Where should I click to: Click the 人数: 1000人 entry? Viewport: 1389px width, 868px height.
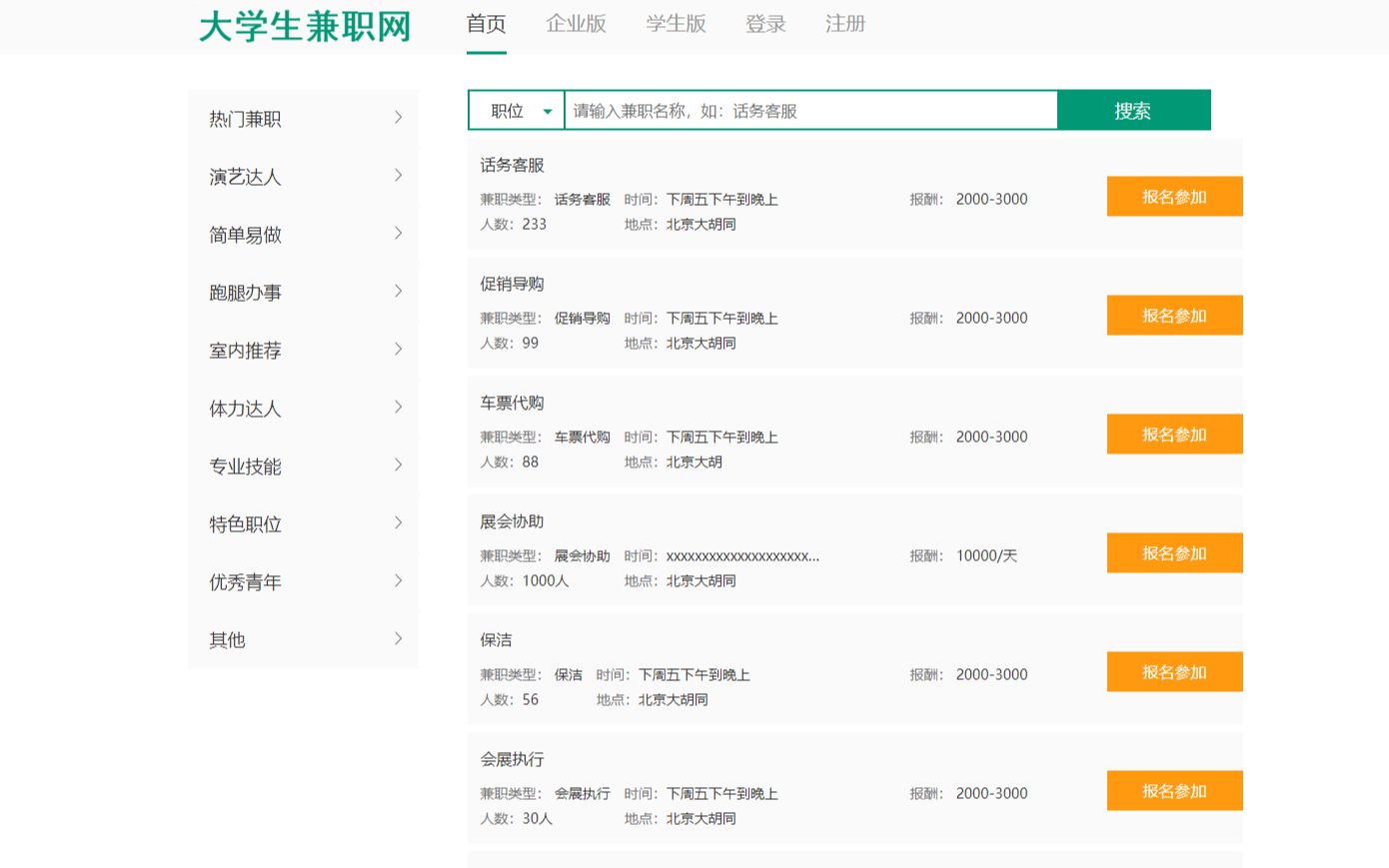tap(525, 580)
